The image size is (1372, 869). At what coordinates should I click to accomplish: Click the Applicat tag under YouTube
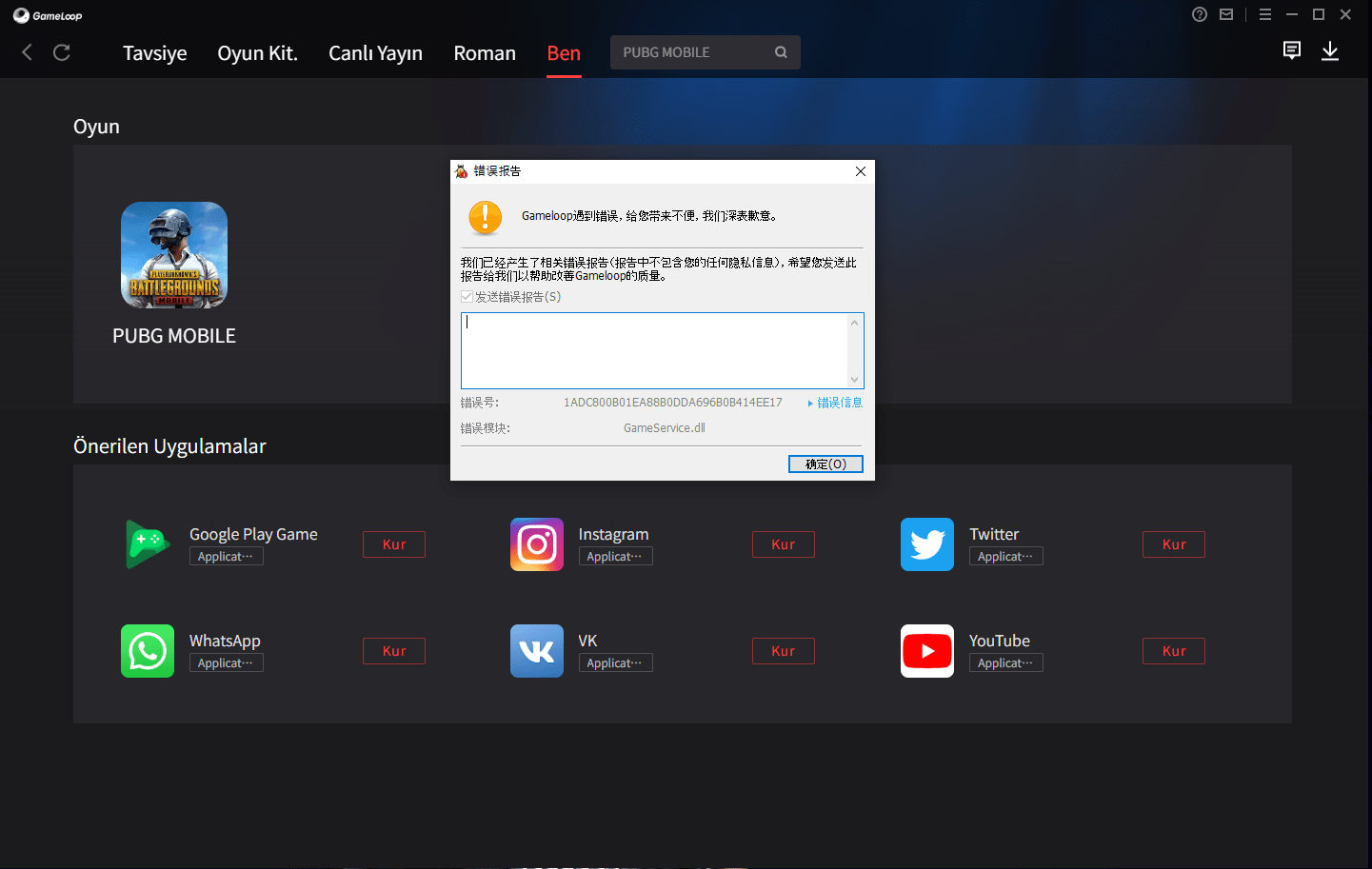(x=1006, y=663)
